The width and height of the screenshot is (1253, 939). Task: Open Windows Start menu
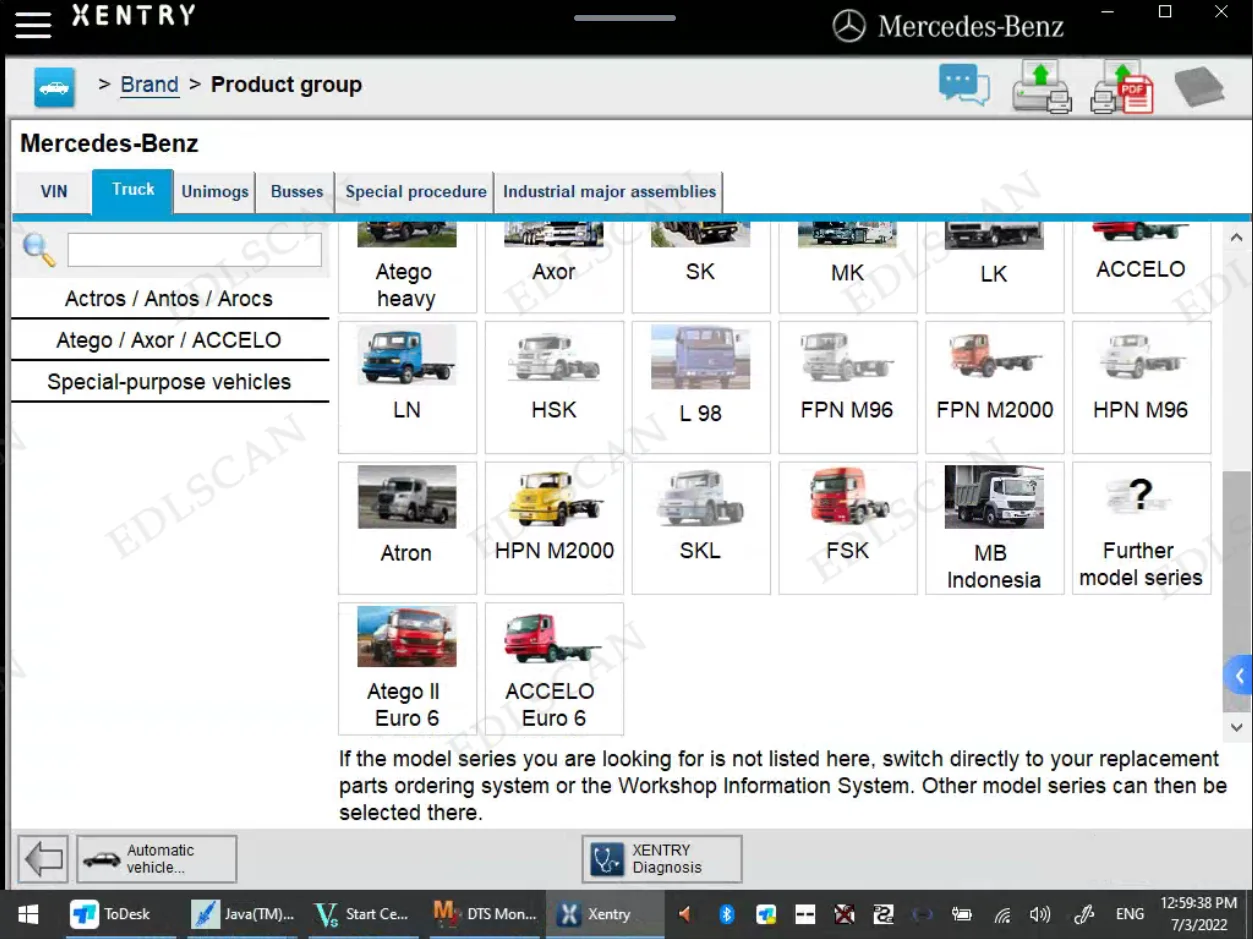coord(28,914)
